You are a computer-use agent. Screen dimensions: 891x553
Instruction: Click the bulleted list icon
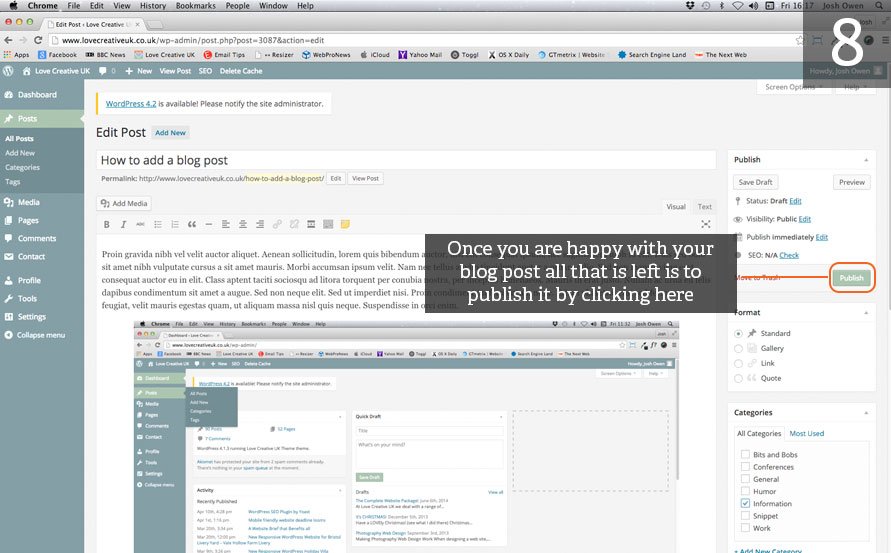pyautogui.click(x=158, y=224)
